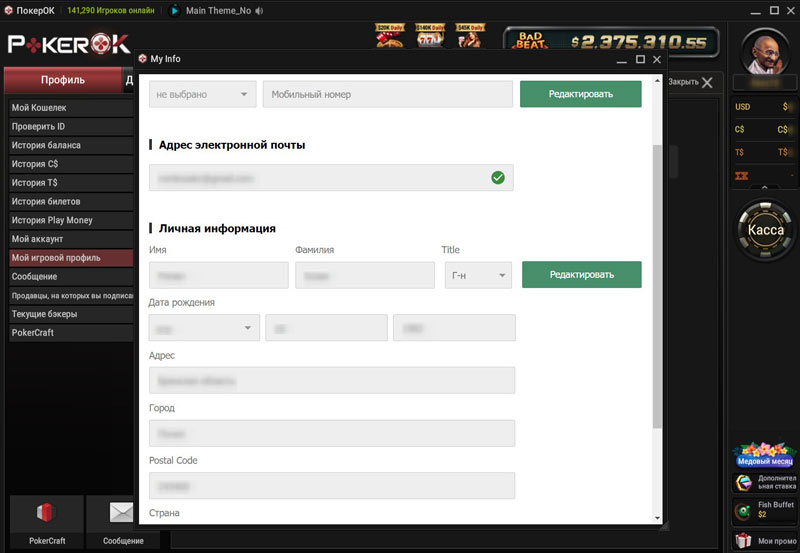Image resolution: width=800 pixels, height=553 pixels.
Task: Select Мой Кошелек in the sidebar
Action: [68, 108]
